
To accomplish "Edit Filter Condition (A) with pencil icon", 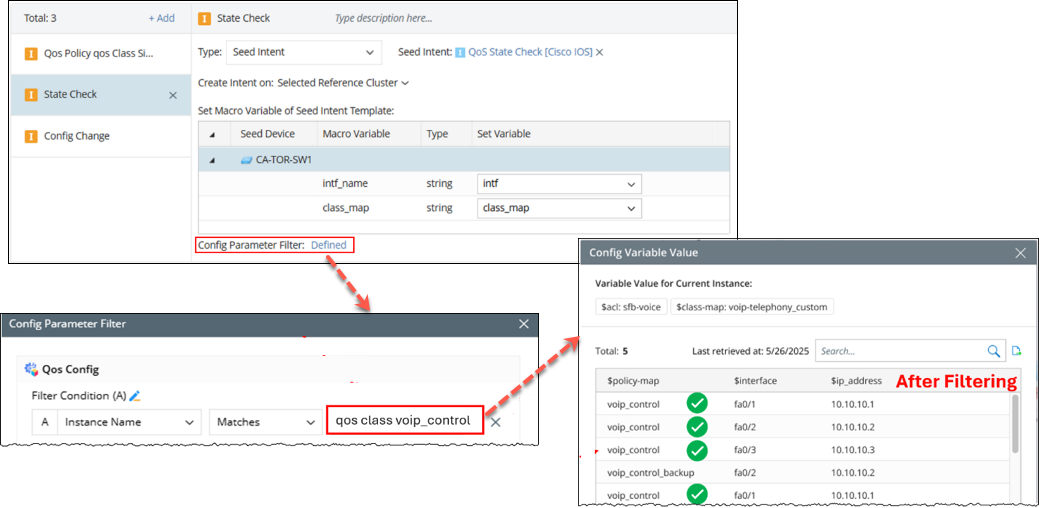I will pyautogui.click(x=135, y=396).
